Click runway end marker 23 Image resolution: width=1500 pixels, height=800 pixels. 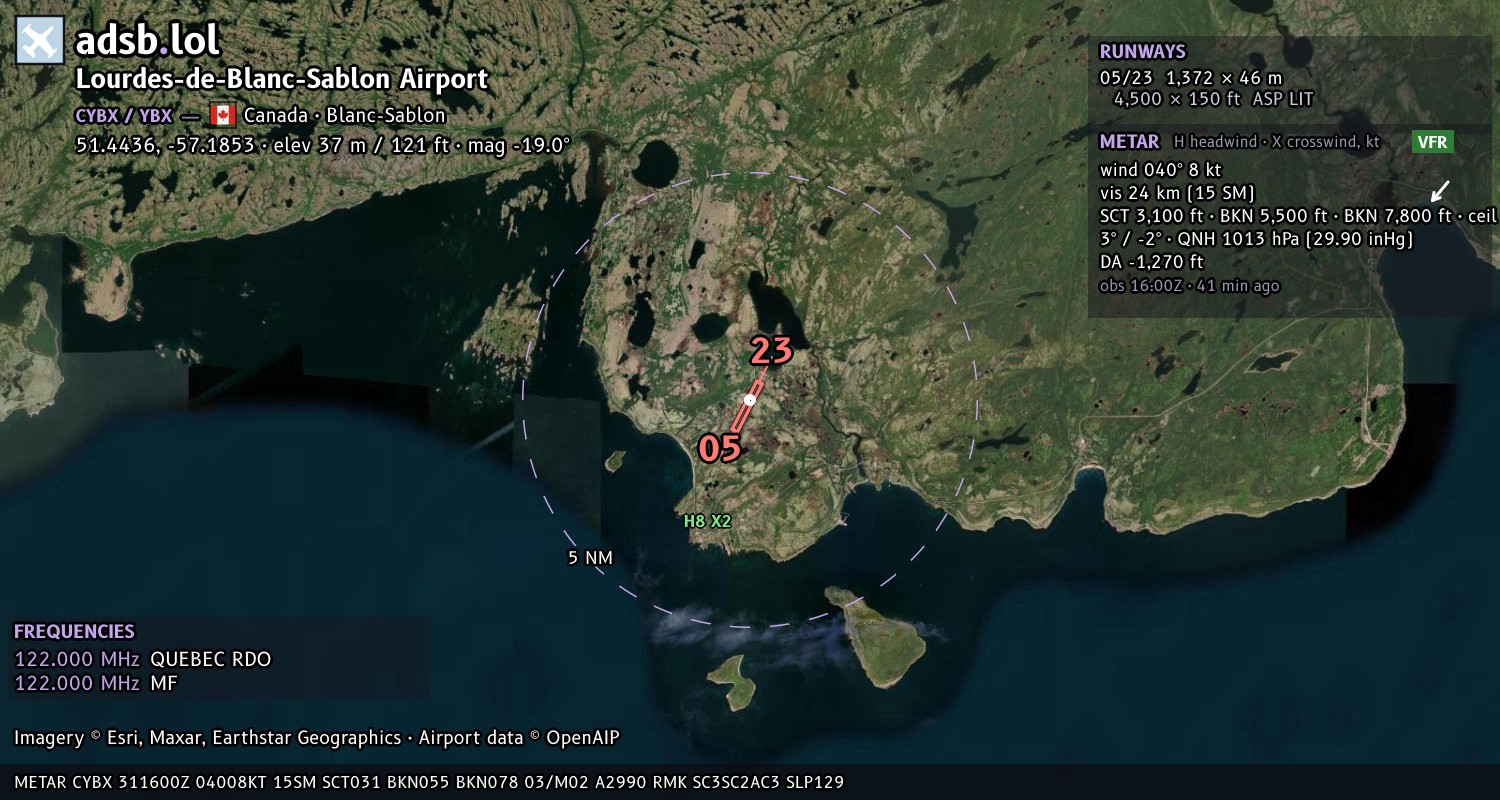(x=771, y=351)
